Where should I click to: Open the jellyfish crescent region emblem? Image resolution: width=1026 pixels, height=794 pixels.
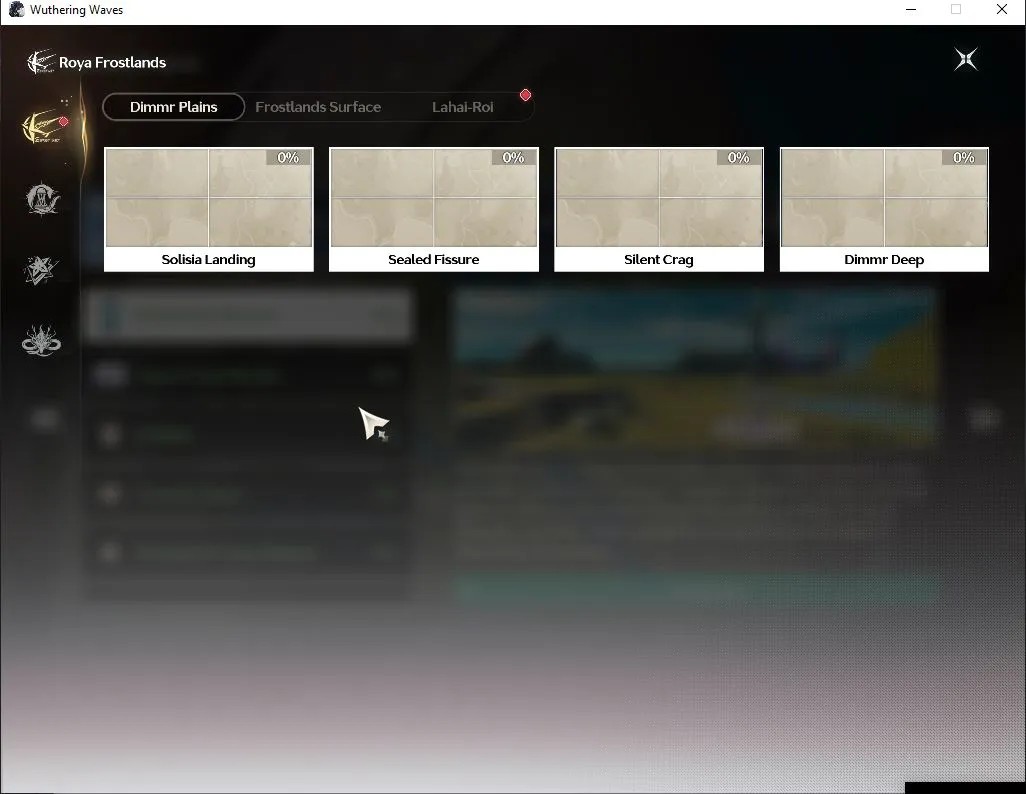pos(43,198)
